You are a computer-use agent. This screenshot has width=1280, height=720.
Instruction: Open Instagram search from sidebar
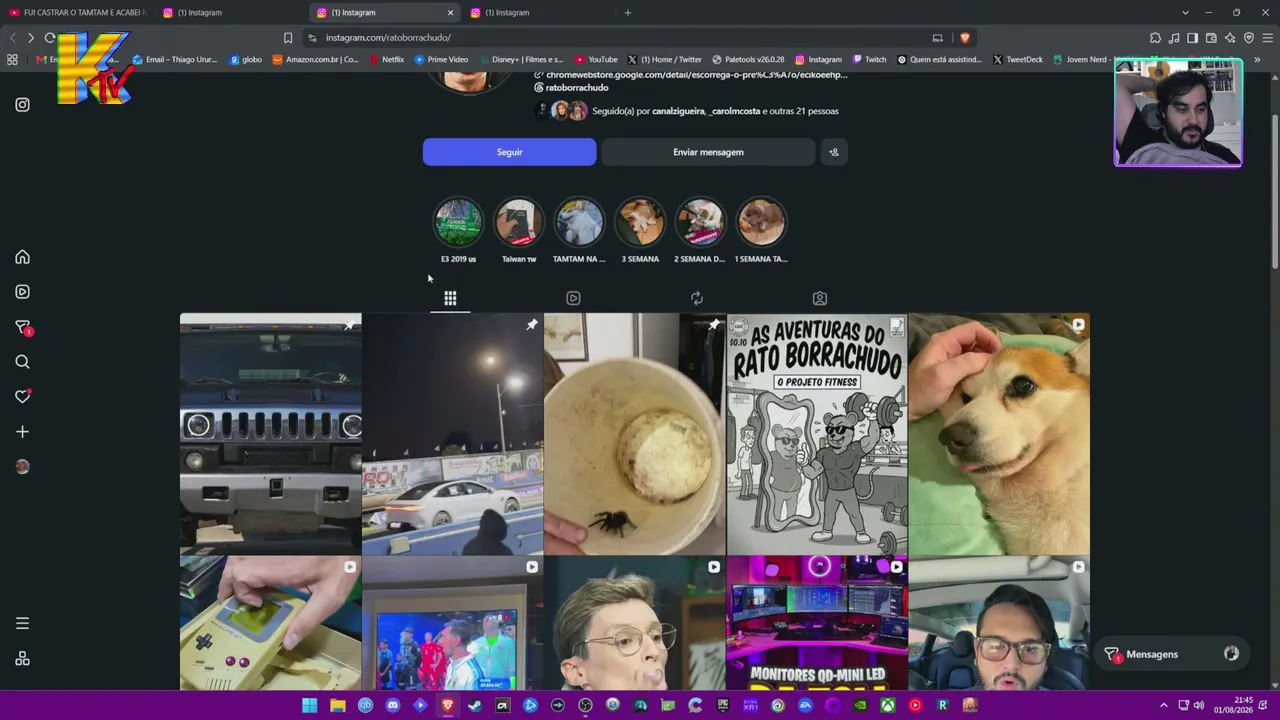click(22, 362)
